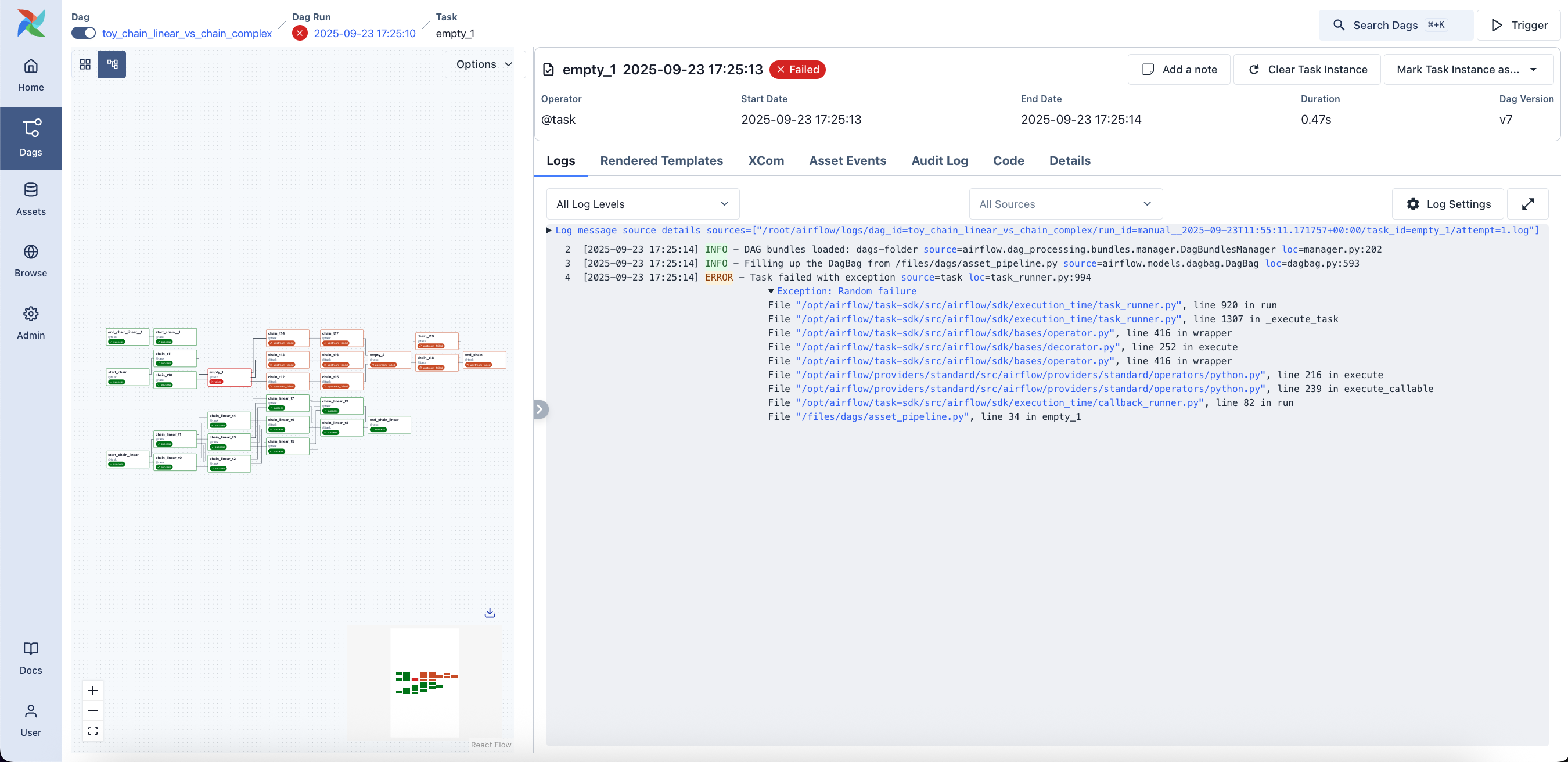Zoom out of the graph
Image resolution: width=1568 pixels, height=762 pixels.
92,710
